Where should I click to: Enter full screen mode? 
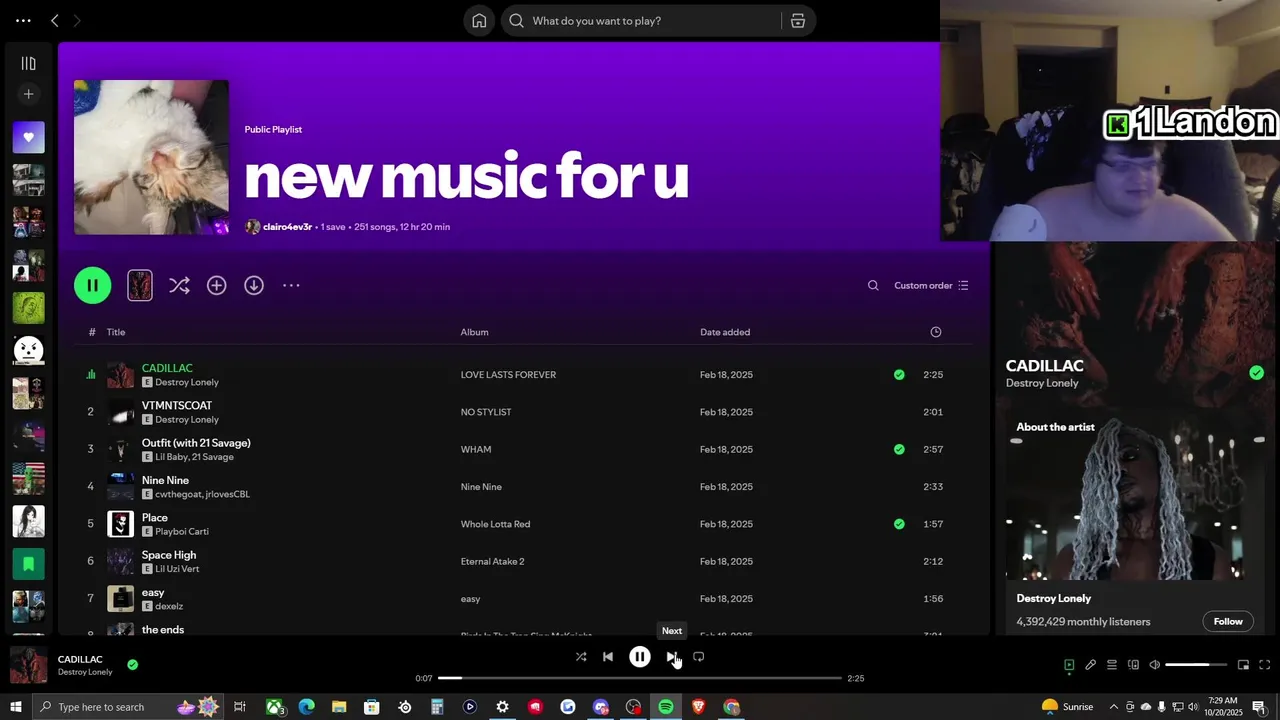[x=1264, y=665]
